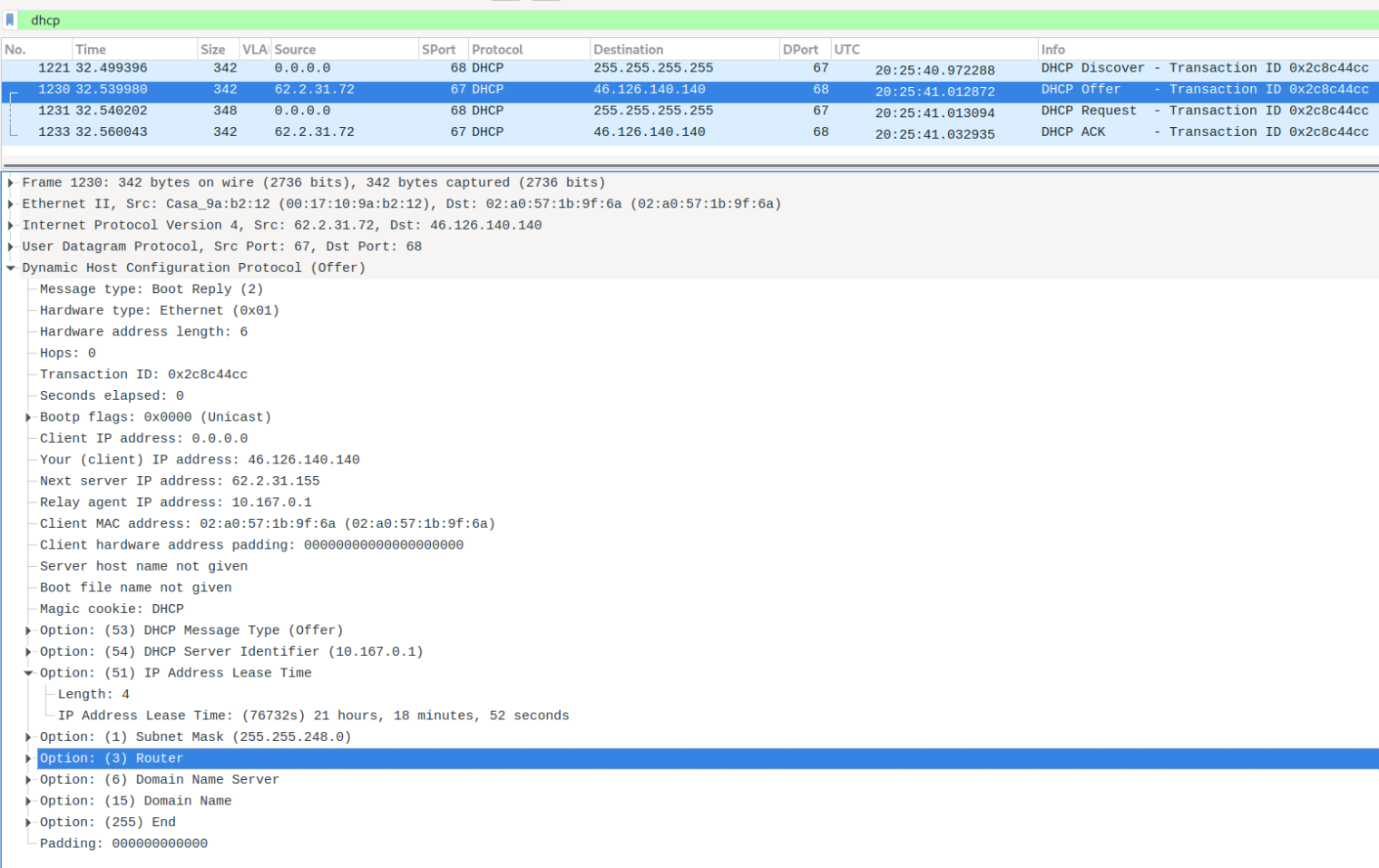The width and height of the screenshot is (1379, 868).
Task: Select the DHCP ACK packet 1233
Action: click(635, 132)
